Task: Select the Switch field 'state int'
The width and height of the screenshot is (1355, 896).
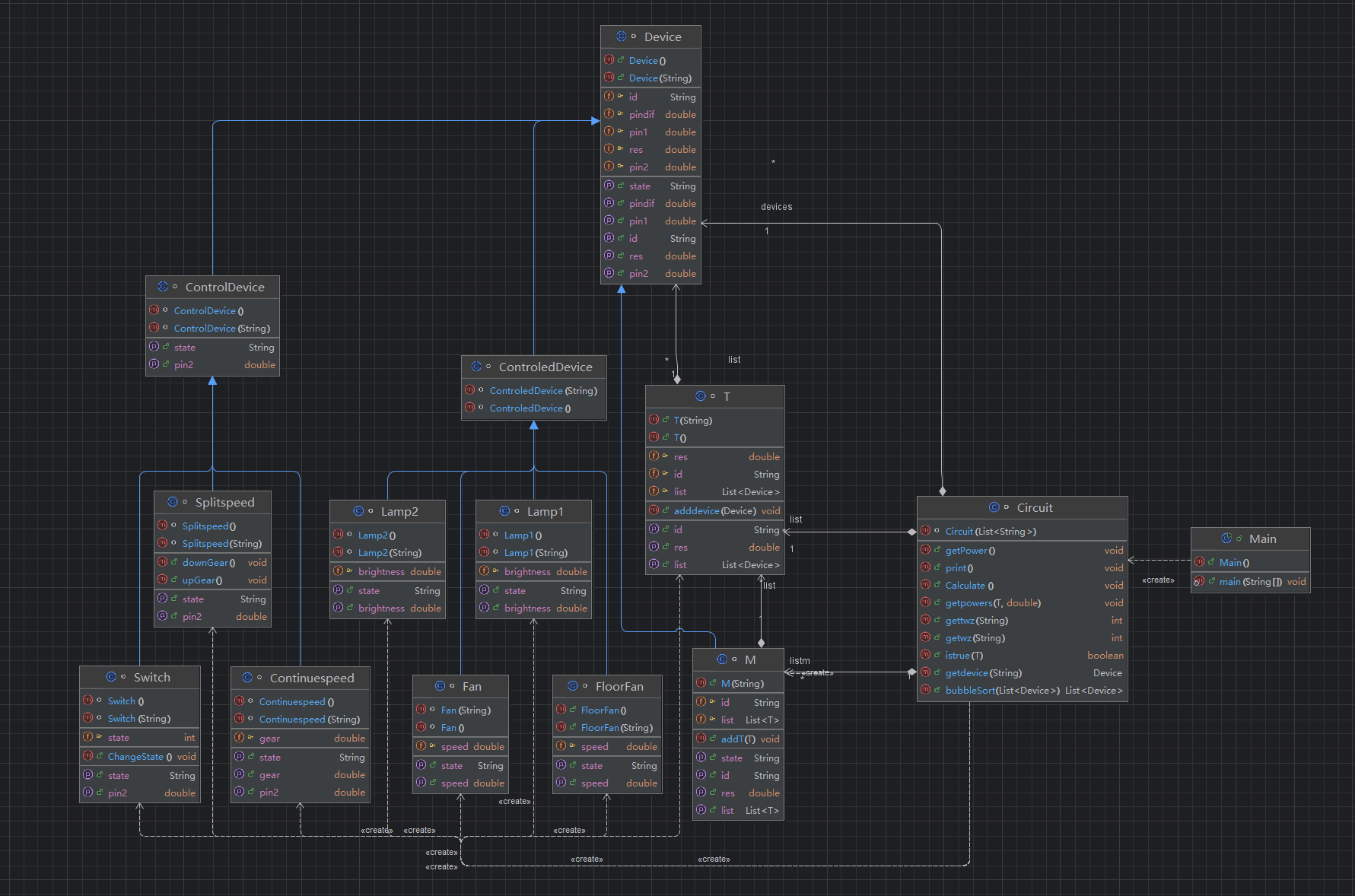Action: click(x=140, y=737)
